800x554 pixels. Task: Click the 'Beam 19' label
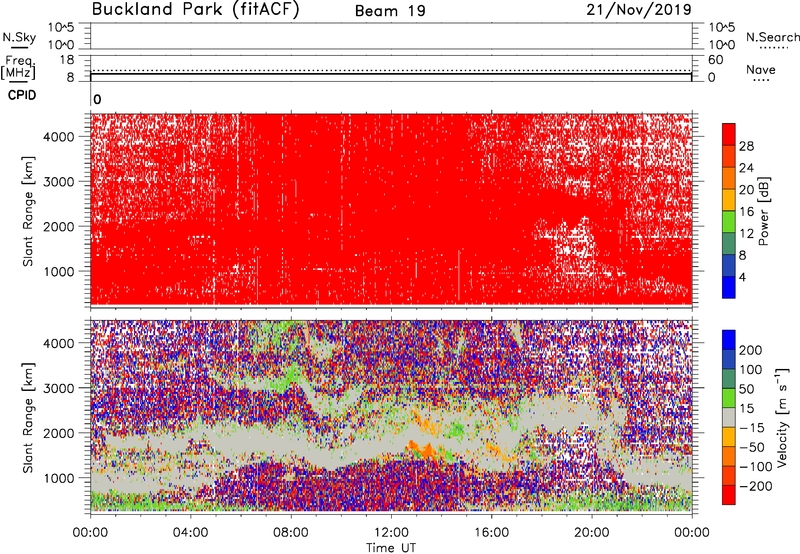[x=390, y=11]
